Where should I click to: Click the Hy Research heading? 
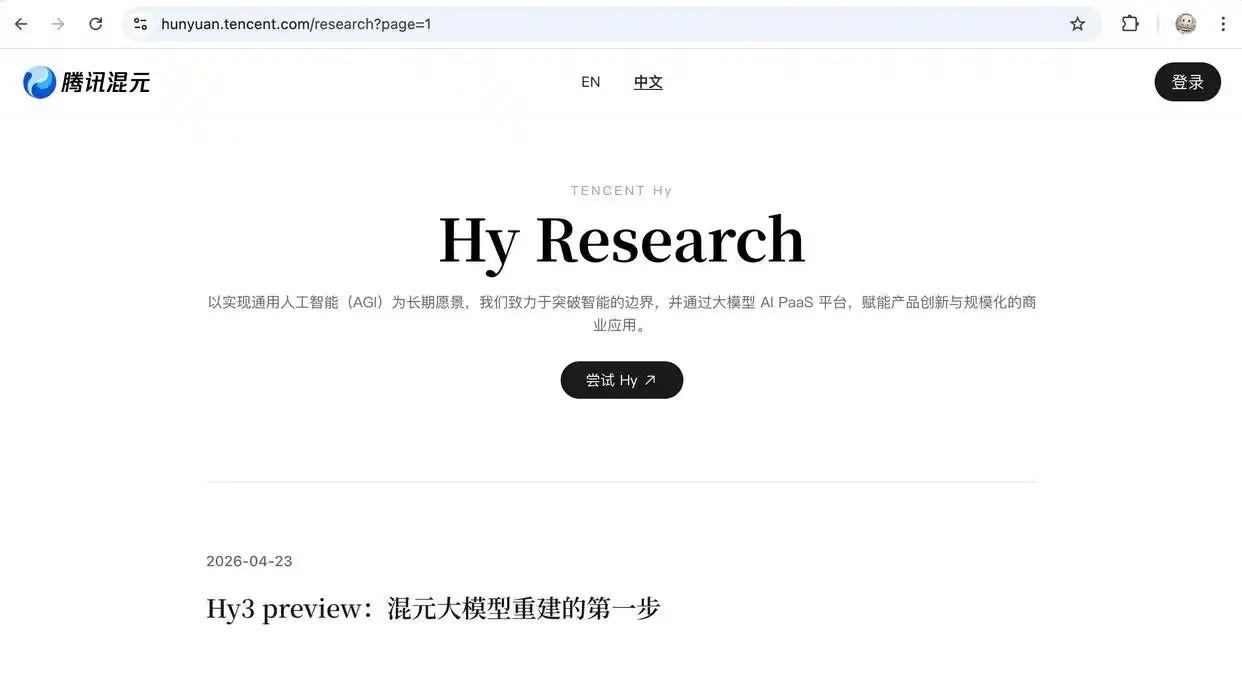(621, 240)
